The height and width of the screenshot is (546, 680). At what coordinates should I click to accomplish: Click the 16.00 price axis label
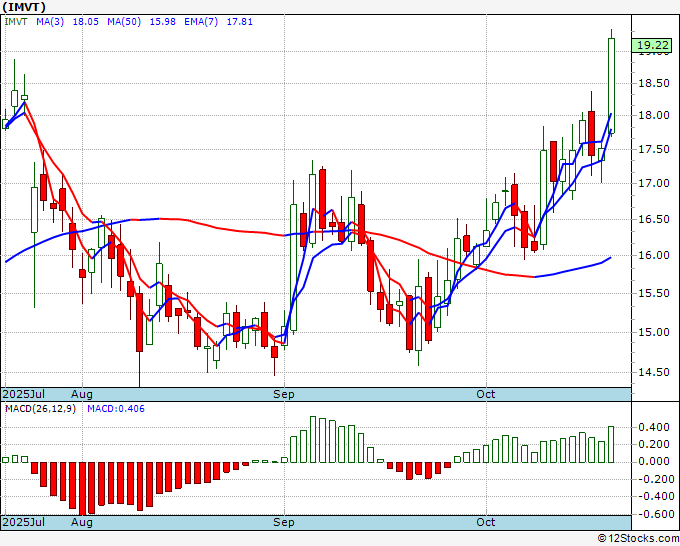654,255
